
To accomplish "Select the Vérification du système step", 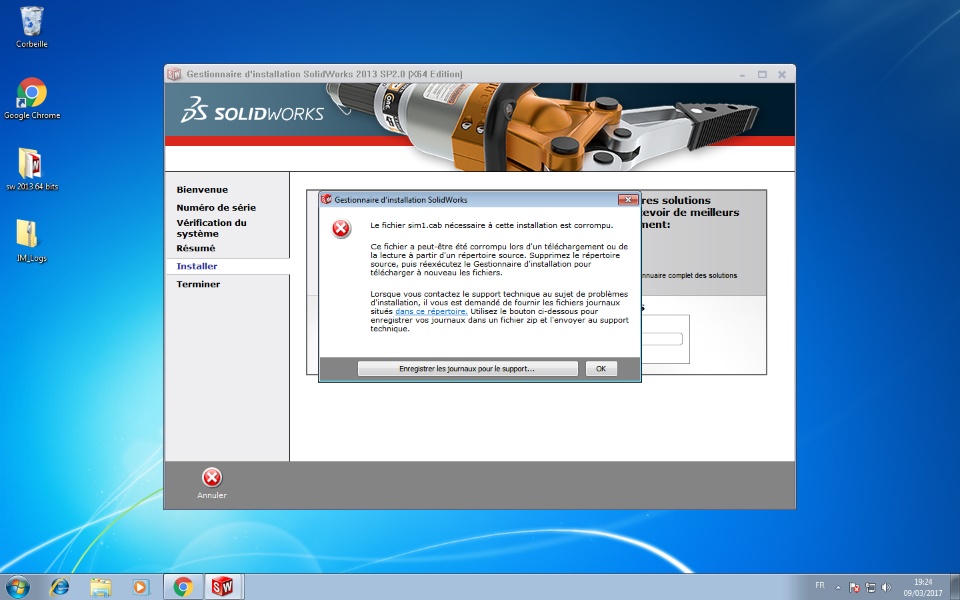I will (212, 228).
